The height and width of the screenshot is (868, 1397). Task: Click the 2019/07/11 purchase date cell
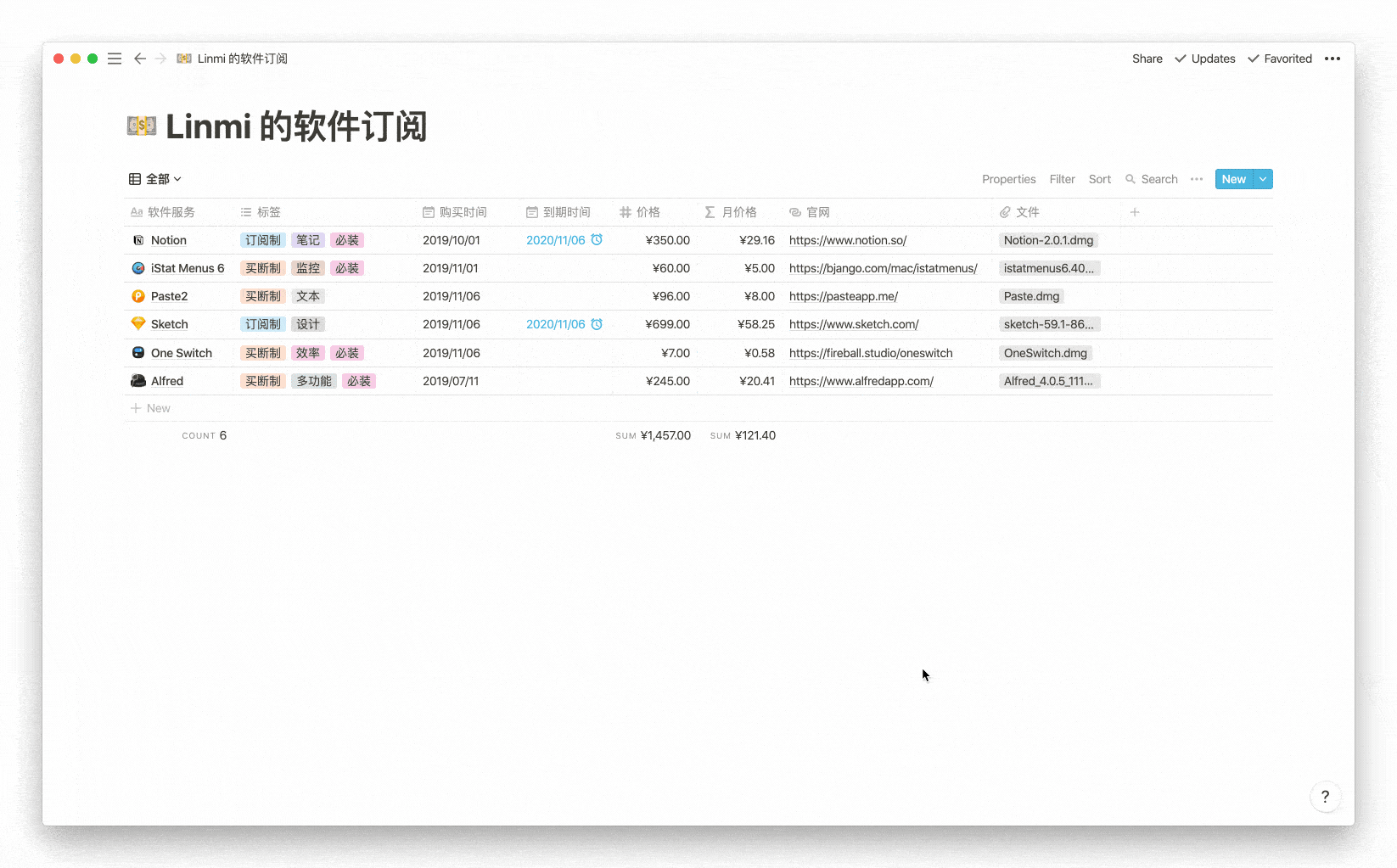451,381
